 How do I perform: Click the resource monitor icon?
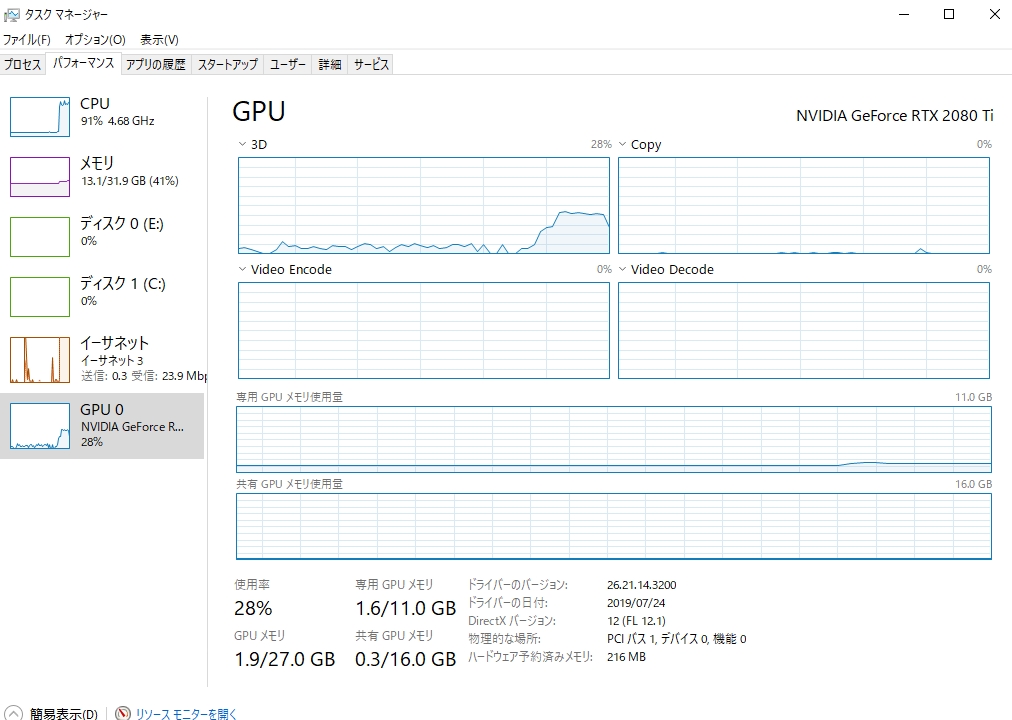[x=123, y=714]
